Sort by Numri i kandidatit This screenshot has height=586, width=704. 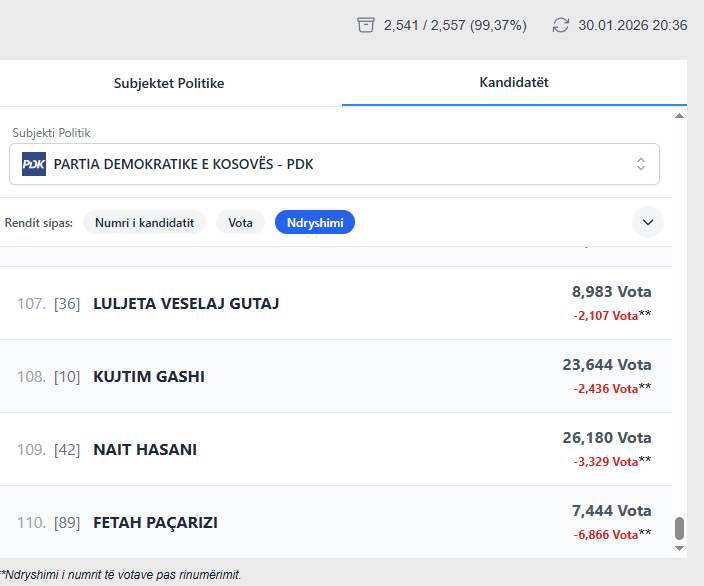coord(144,223)
